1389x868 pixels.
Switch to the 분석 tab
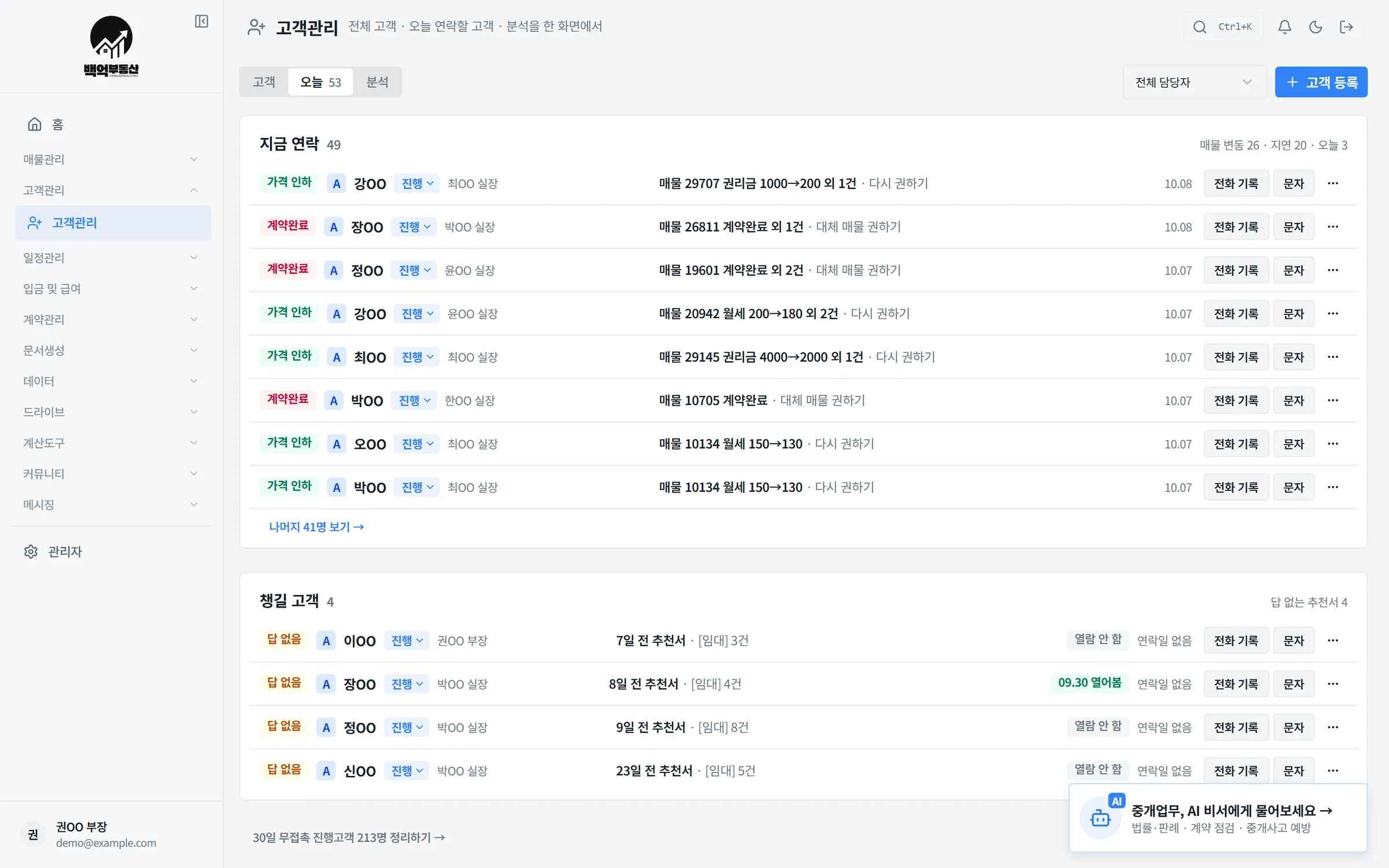point(377,82)
